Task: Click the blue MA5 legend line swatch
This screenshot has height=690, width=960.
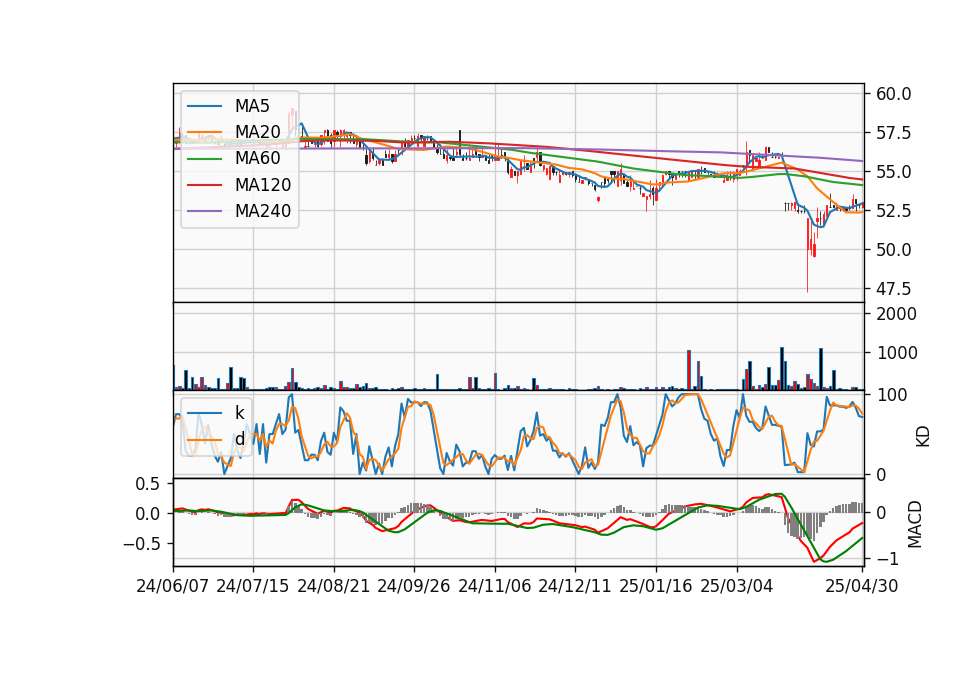Action: click(x=204, y=106)
